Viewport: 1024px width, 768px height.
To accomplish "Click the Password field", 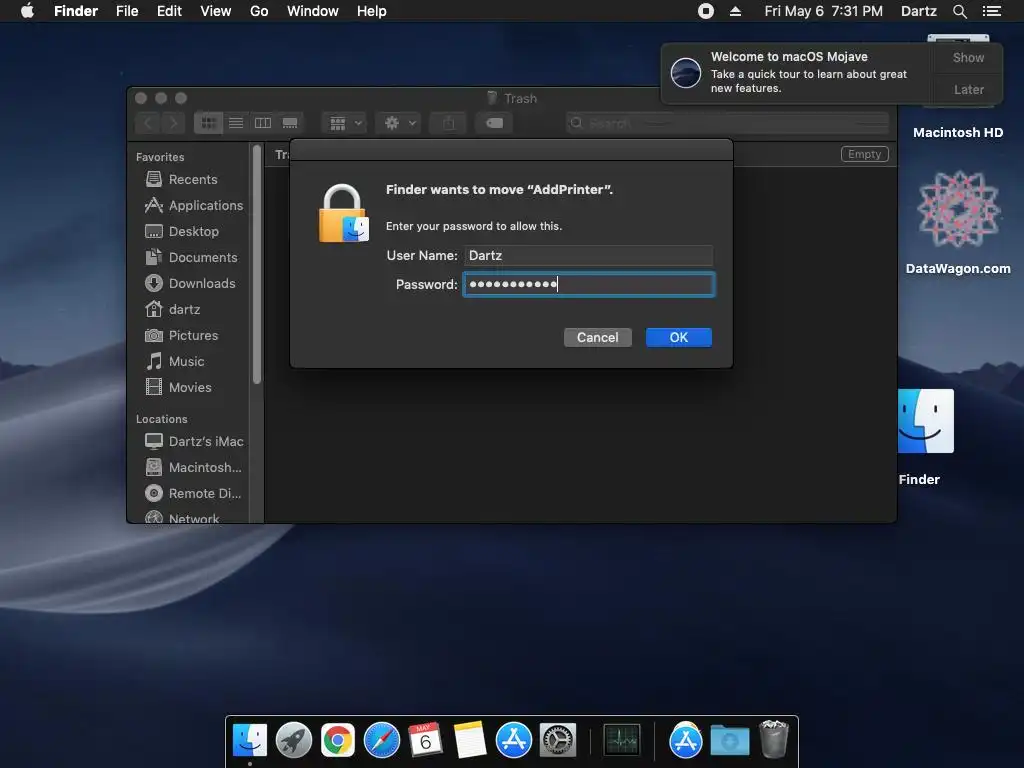I will pos(588,284).
